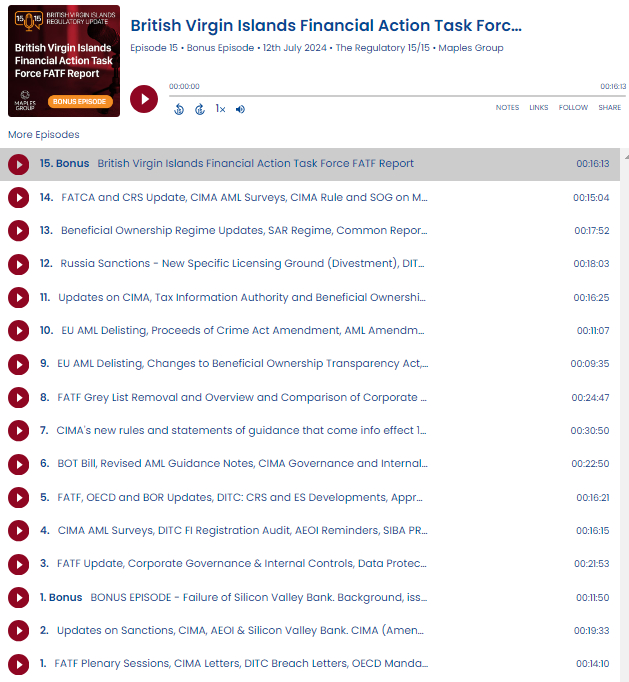Click the rewind skip-back icon
The height and width of the screenshot is (682, 629).
[179, 109]
